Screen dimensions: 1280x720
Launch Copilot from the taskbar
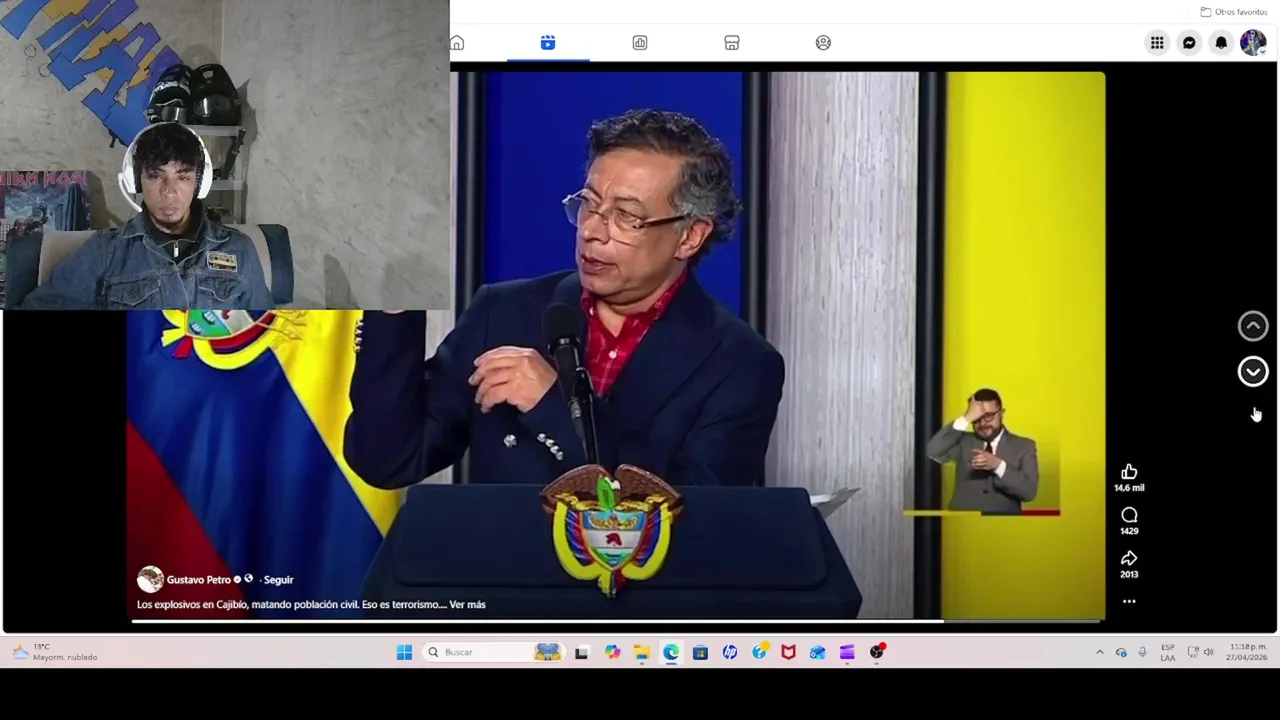[612, 652]
